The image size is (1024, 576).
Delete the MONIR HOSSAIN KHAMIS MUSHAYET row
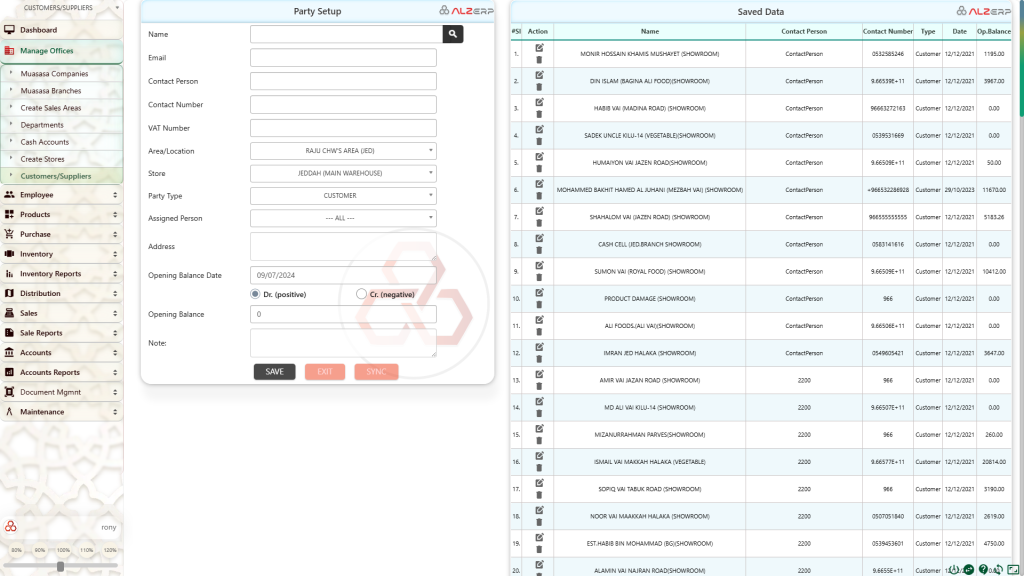tap(539, 59)
